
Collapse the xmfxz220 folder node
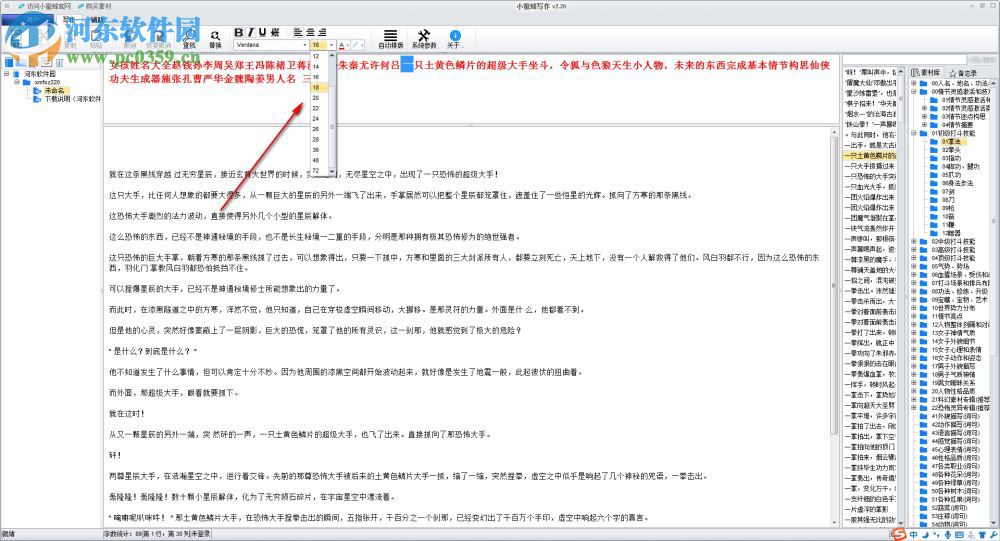[17, 82]
